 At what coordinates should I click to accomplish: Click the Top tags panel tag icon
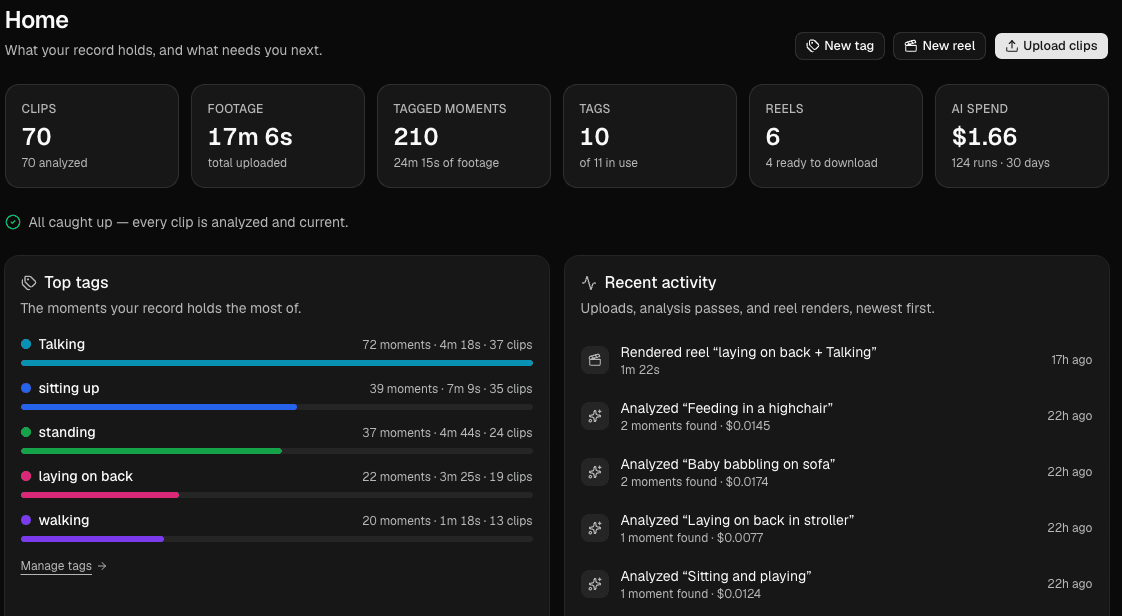[29, 283]
